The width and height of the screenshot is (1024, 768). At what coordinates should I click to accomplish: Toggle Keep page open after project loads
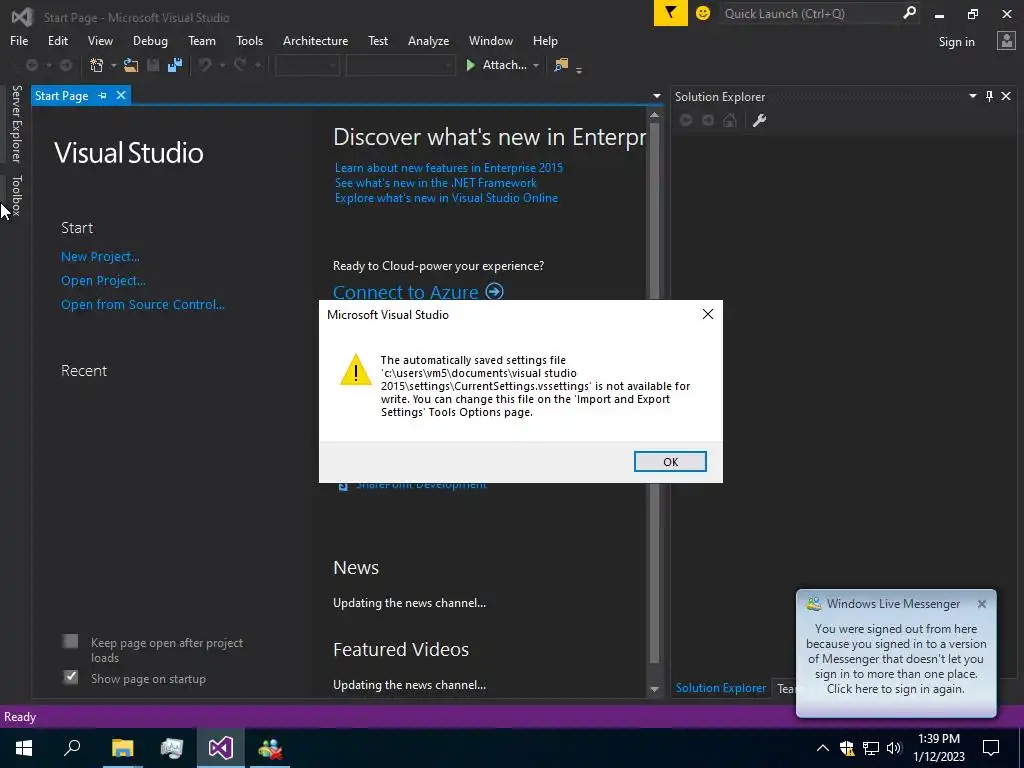coord(71,641)
